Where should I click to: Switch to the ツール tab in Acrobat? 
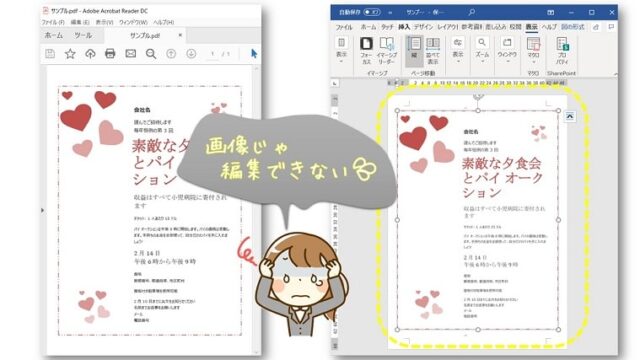pos(83,36)
